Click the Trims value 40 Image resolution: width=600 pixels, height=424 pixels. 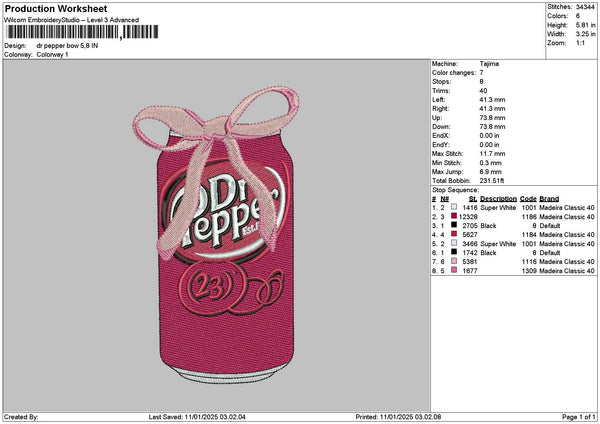(x=483, y=91)
